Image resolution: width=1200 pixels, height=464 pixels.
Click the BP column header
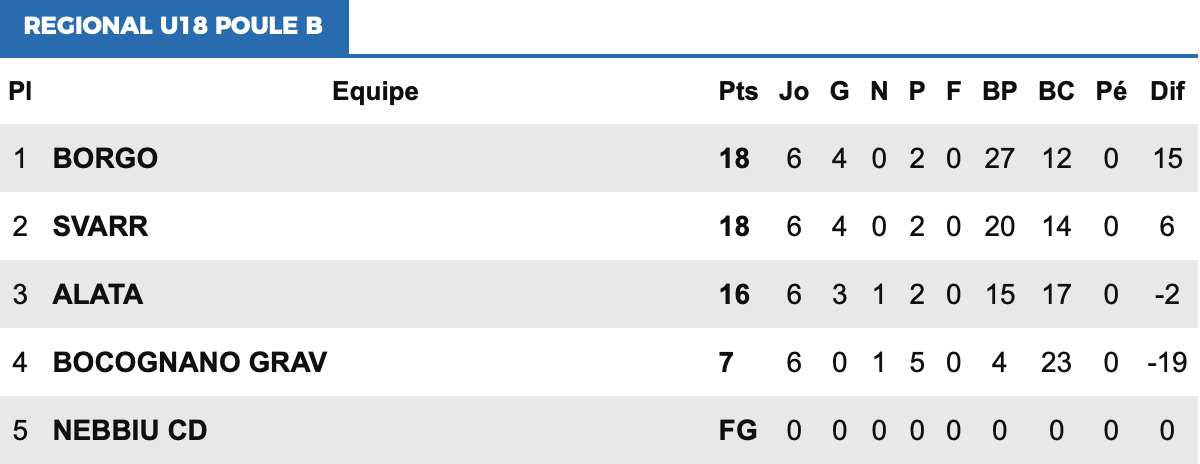[999, 92]
